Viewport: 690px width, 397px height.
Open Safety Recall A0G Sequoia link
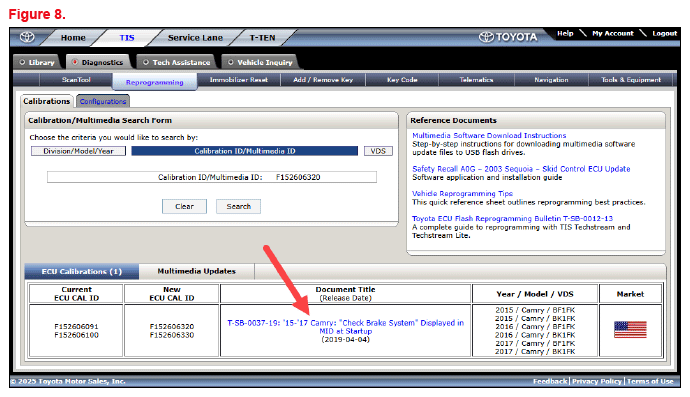click(521, 169)
